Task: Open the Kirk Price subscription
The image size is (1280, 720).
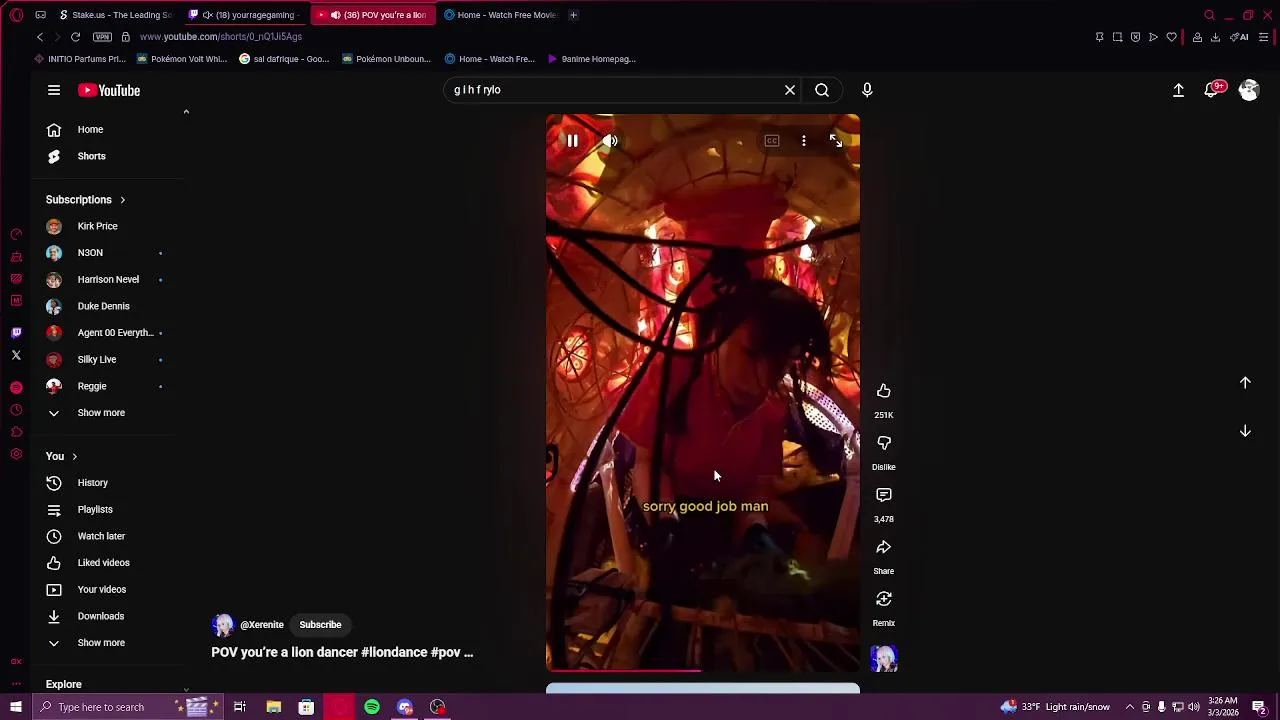Action: (x=100, y=226)
